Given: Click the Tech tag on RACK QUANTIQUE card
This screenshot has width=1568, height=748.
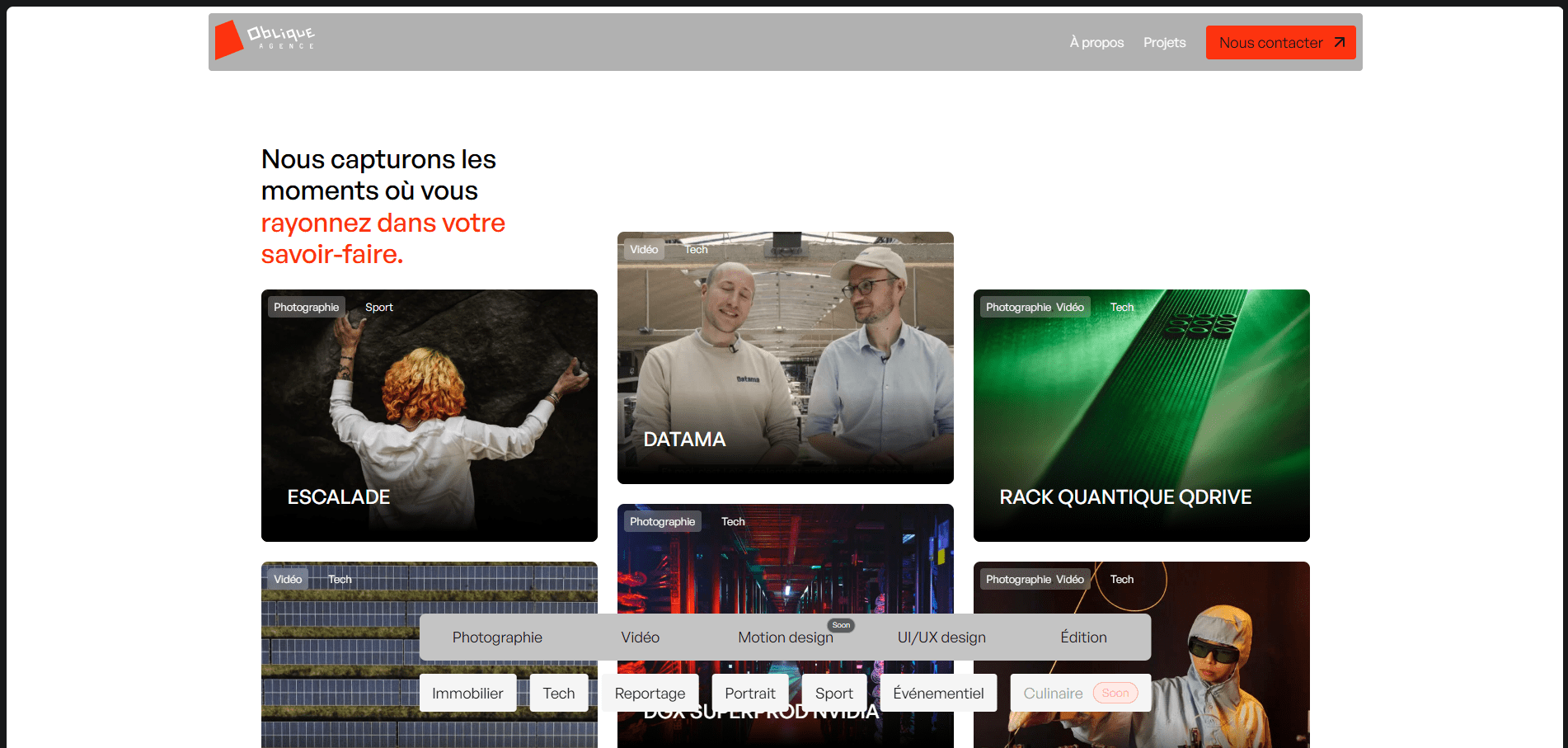Looking at the screenshot, I should pyautogui.click(x=1122, y=308).
